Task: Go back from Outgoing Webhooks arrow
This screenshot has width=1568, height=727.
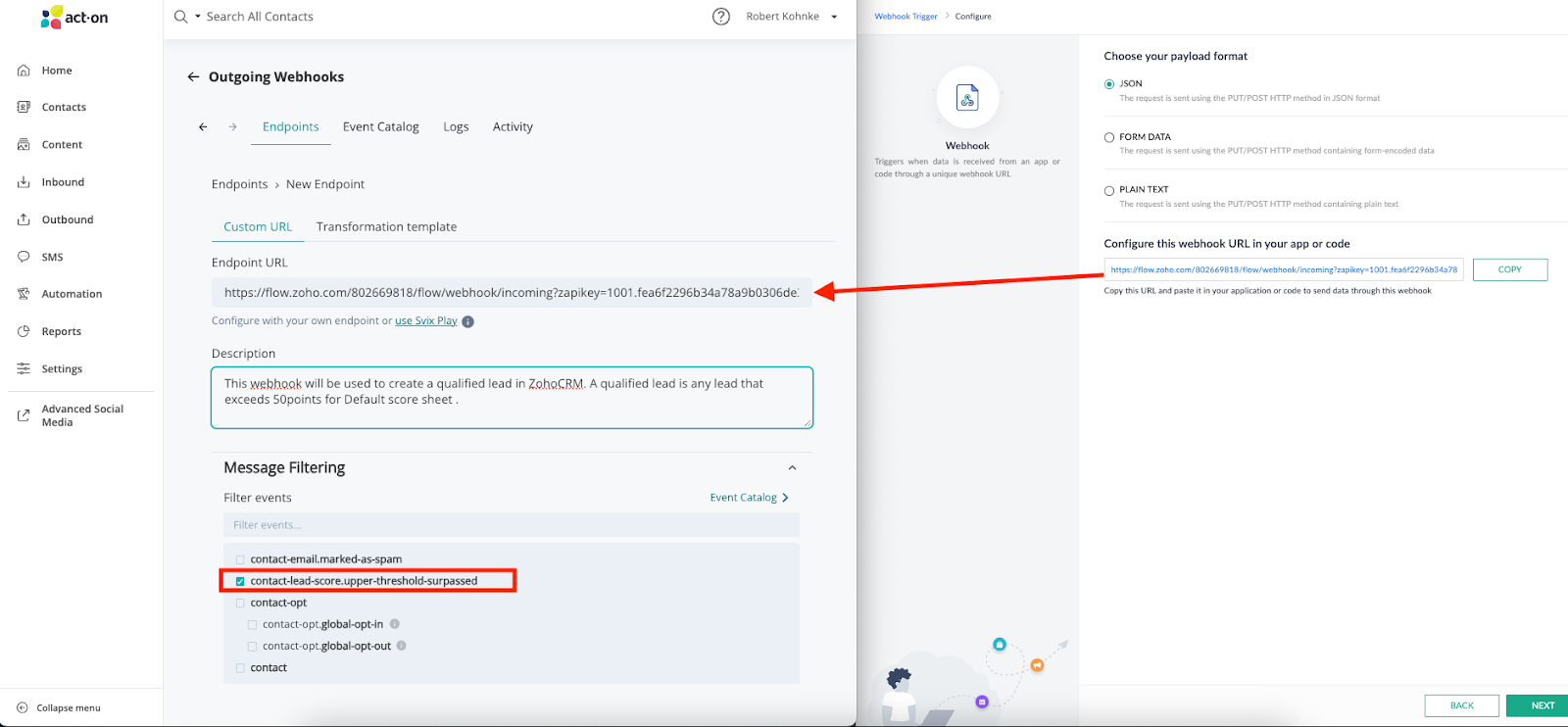Action: coord(193,76)
